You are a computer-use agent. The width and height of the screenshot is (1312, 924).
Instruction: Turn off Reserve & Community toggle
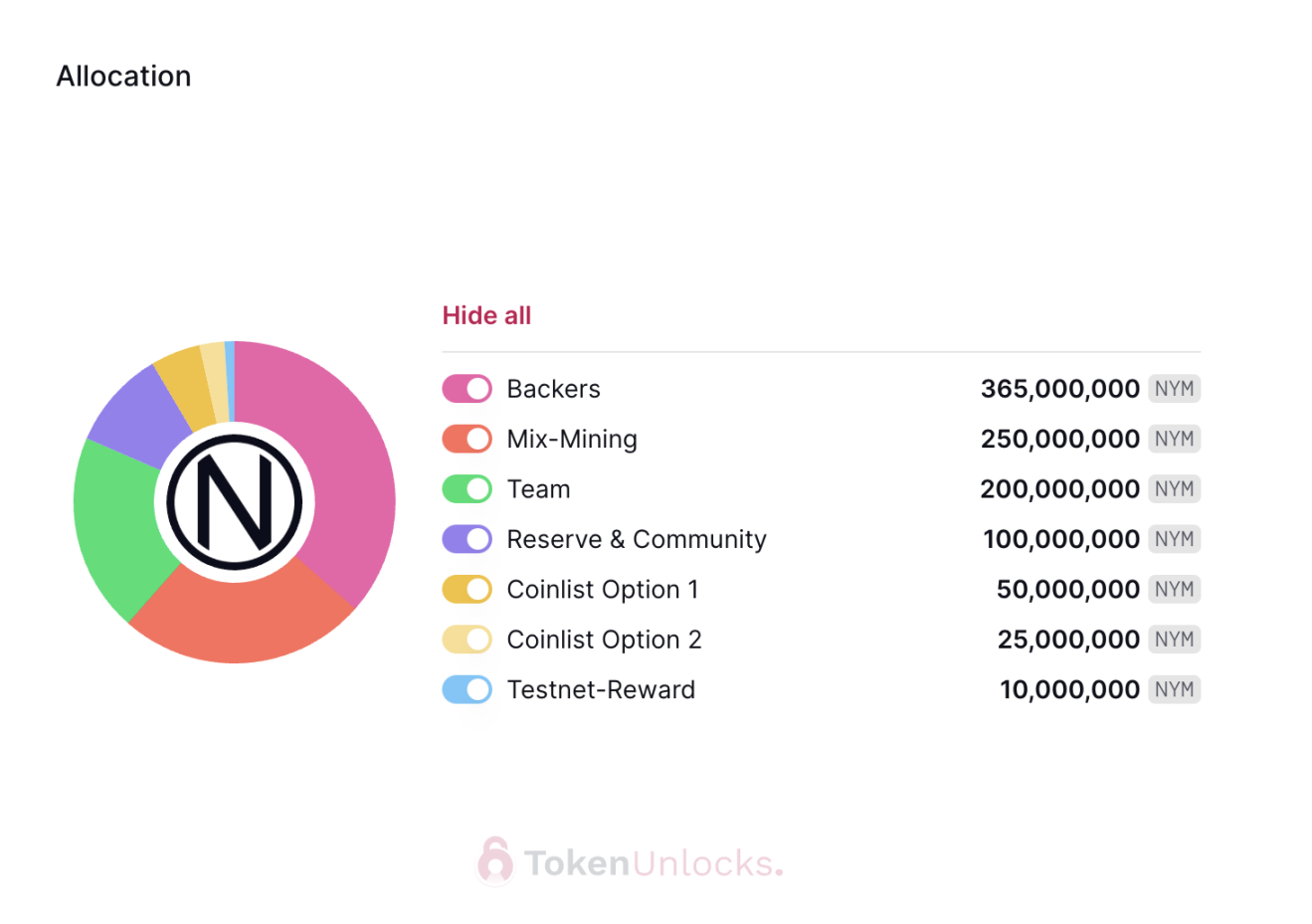coord(467,539)
